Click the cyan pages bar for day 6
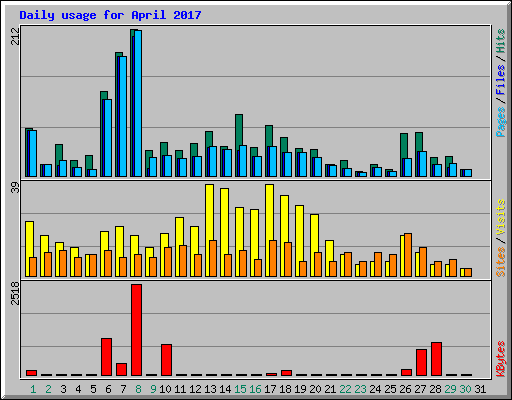Image resolution: width=512 pixels, height=400 pixels. click(108, 138)
